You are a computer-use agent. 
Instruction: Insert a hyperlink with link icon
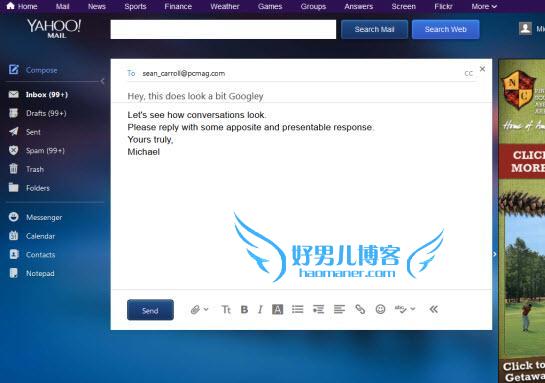tap(360, 309)
